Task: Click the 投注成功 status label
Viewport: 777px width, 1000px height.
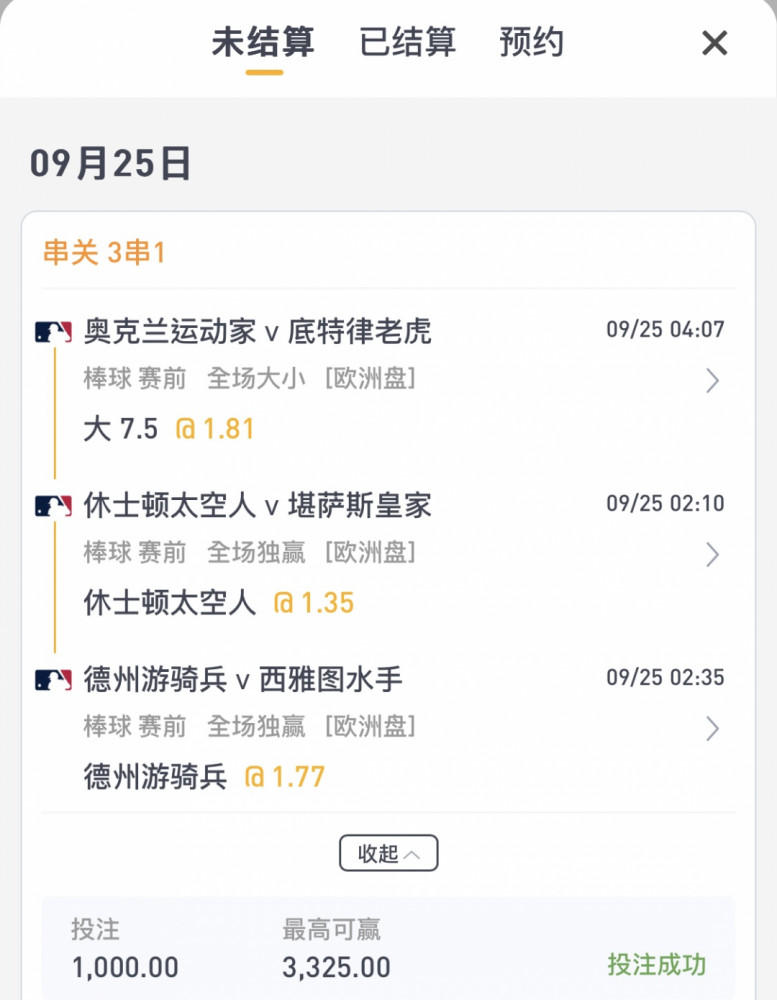Action: point(656,964)
